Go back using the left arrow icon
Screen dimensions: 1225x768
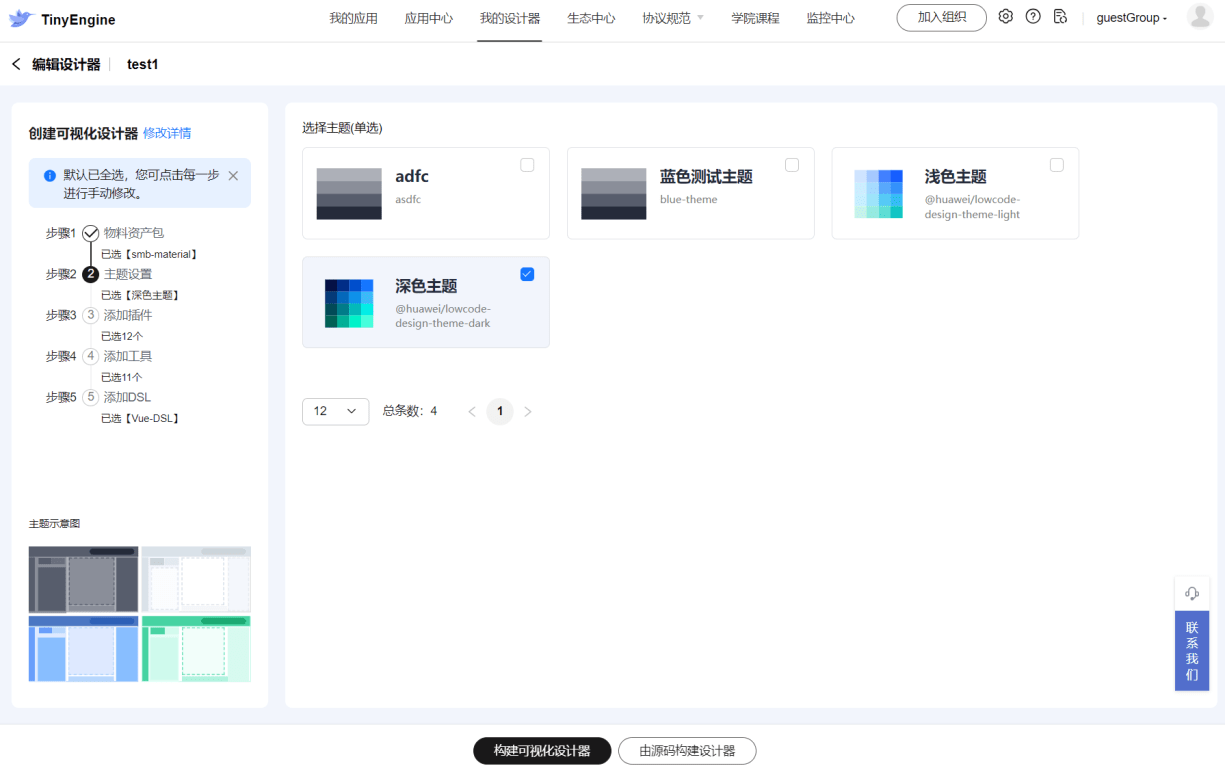coord(16,64)
